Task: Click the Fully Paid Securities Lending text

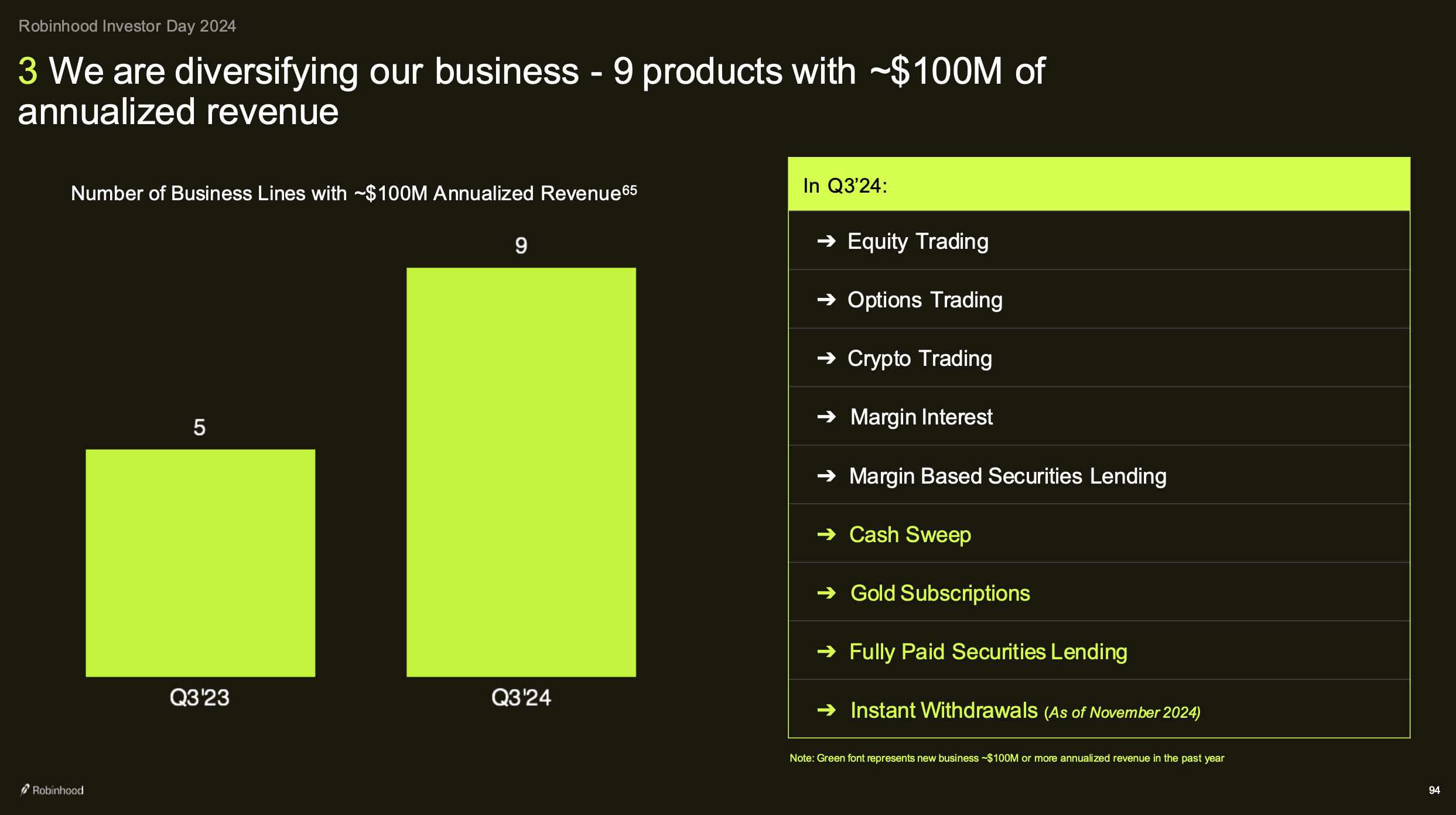Action: 988,652
